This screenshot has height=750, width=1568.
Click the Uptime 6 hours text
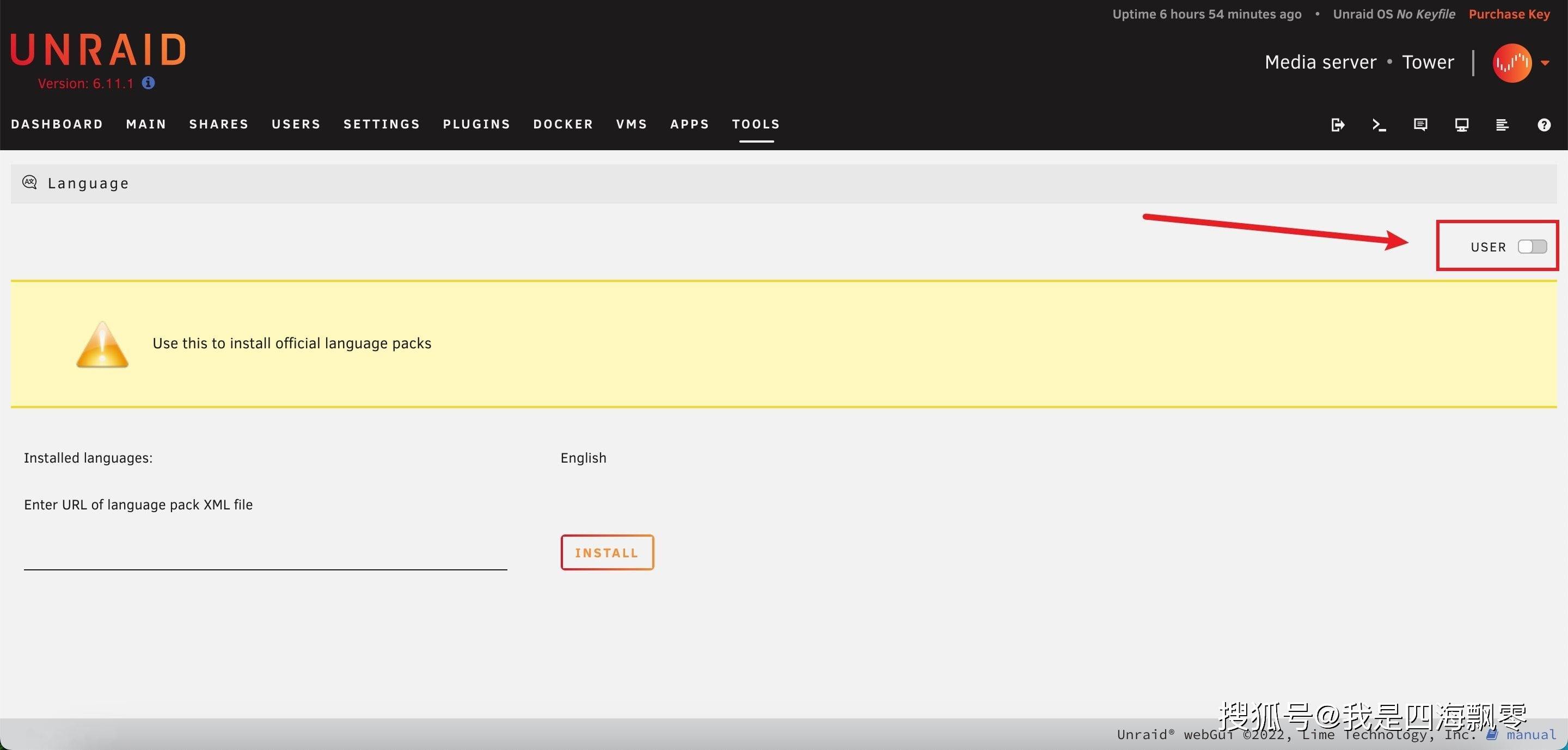1206,14
